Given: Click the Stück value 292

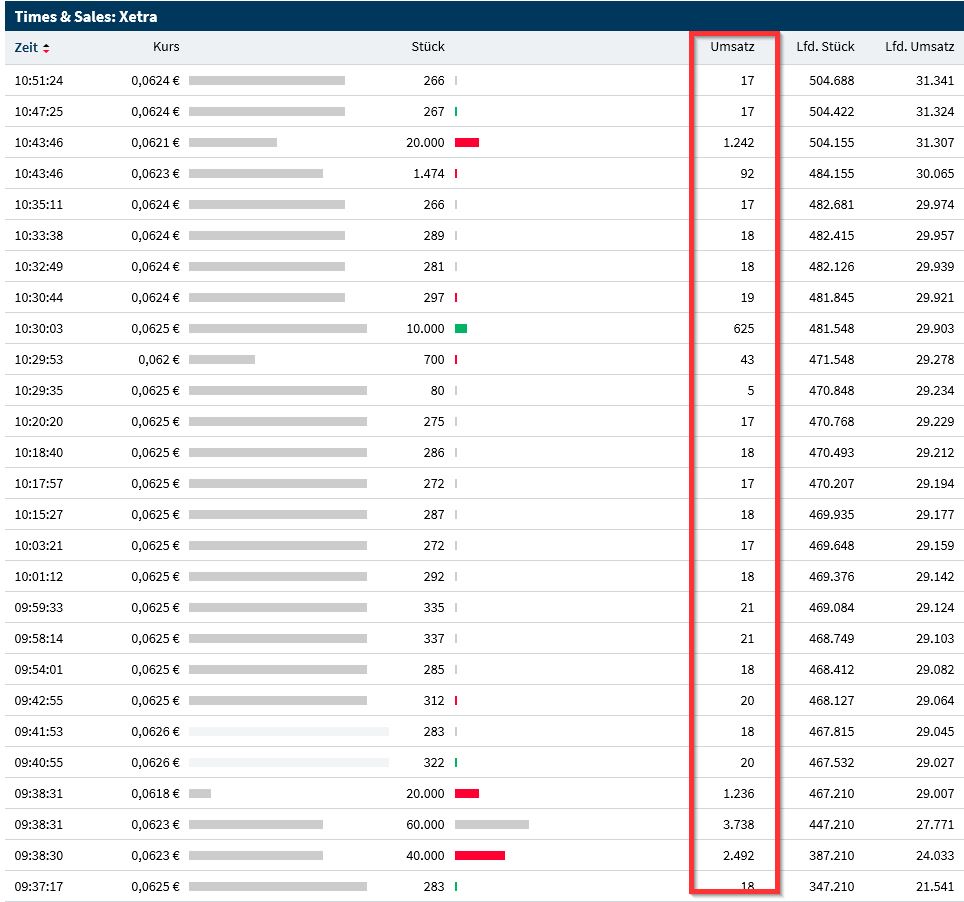Looking at the screenshot, I should pyautogui.click(x=433, y=577).
